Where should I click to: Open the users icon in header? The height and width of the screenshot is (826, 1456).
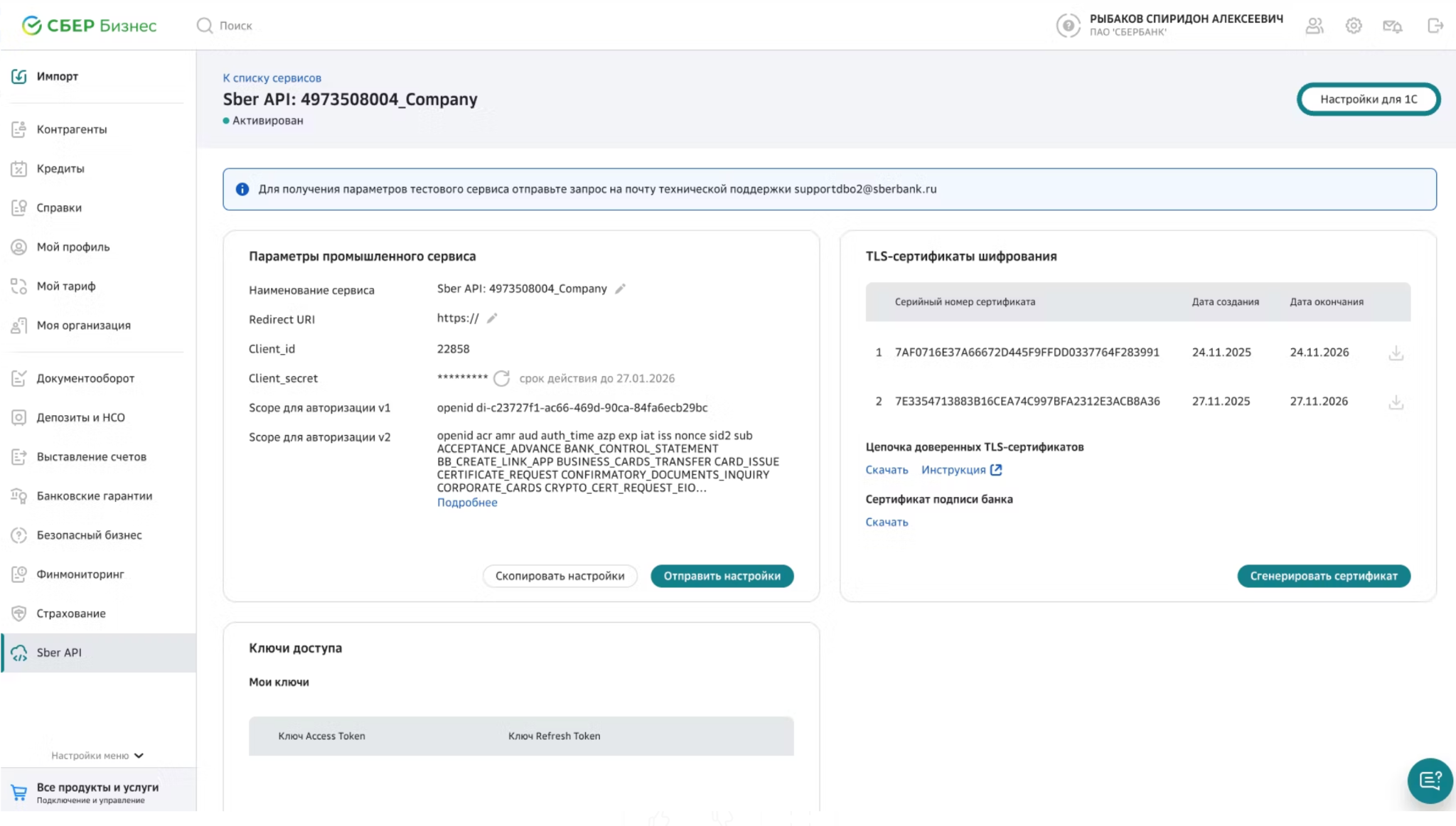pos(1315,26)
